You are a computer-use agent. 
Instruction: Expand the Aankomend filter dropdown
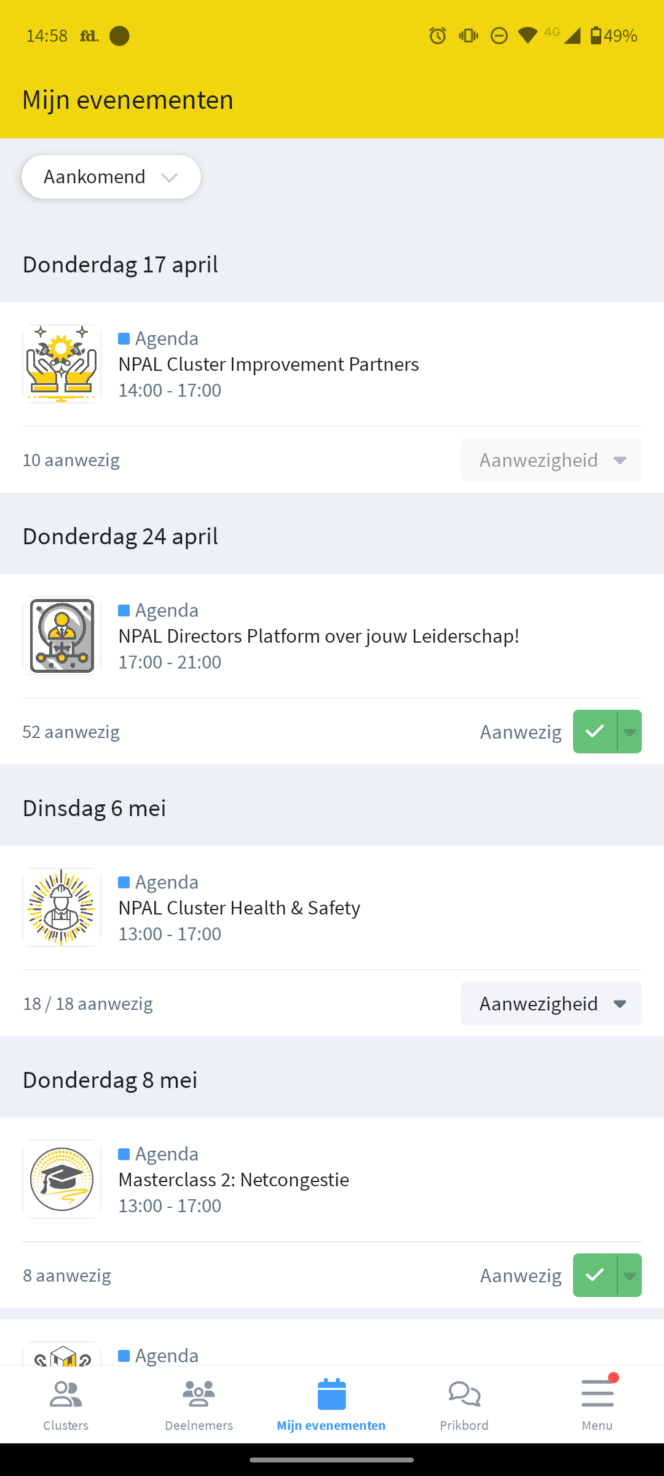pyautogui.click(x=111, y=177)
